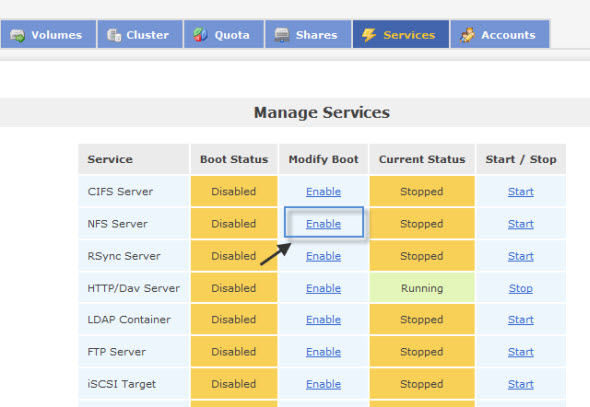Start the CIFS Server
This screenshot has height=407, width=590.
(x=521, y=191)
